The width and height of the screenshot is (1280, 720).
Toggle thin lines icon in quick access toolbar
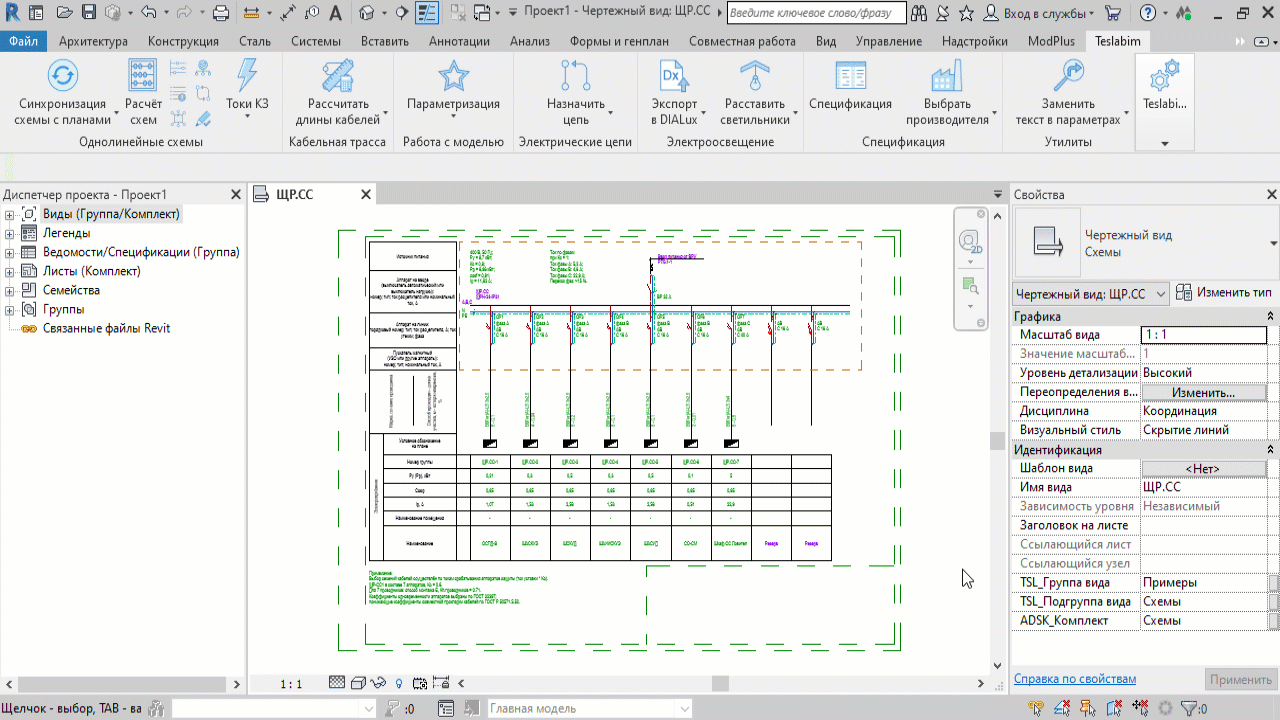coord(427,13)
